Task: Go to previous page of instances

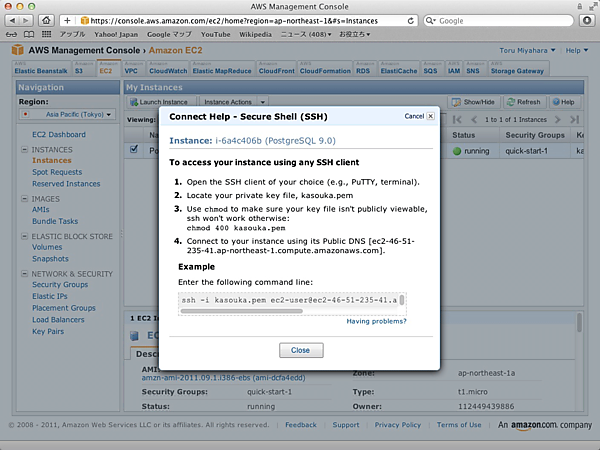Action: [x=474, y=120]
